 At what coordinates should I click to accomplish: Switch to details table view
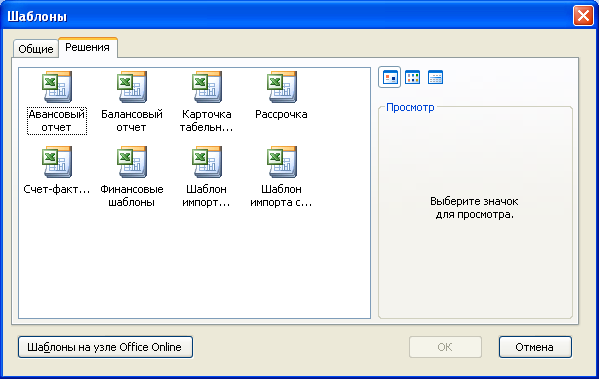(435, 77)
